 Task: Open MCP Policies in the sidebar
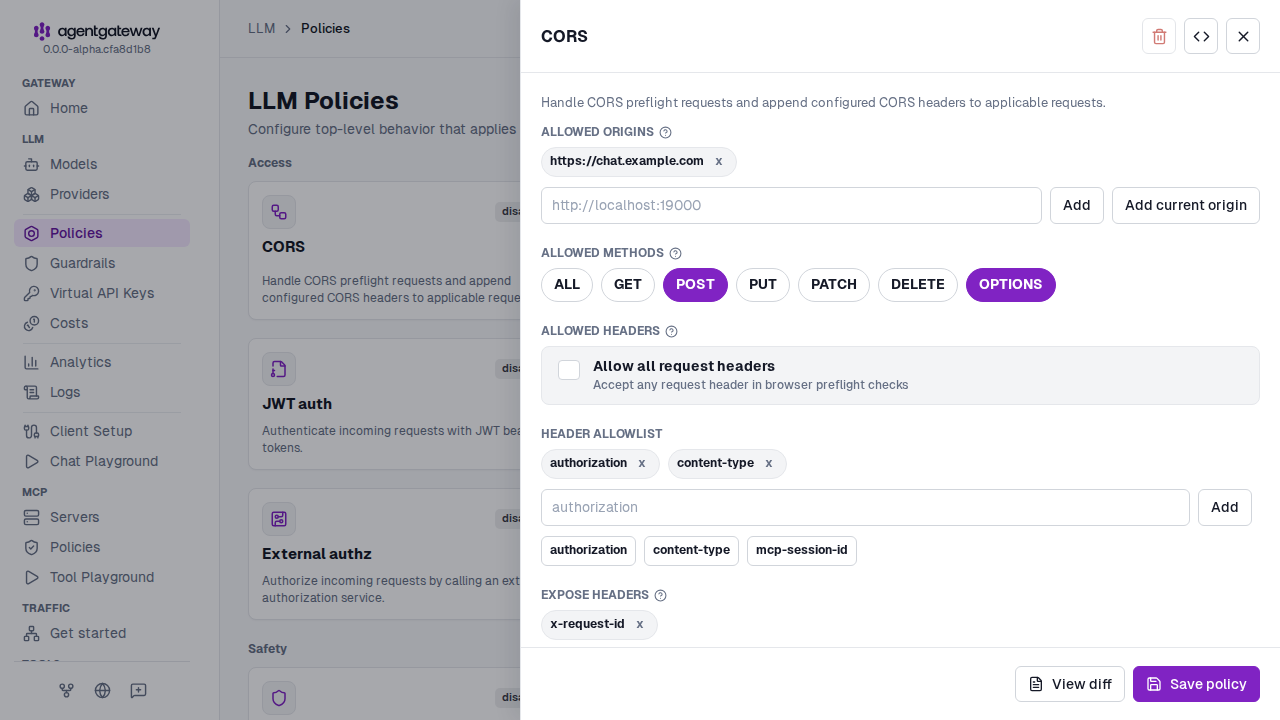coord(101,547)
